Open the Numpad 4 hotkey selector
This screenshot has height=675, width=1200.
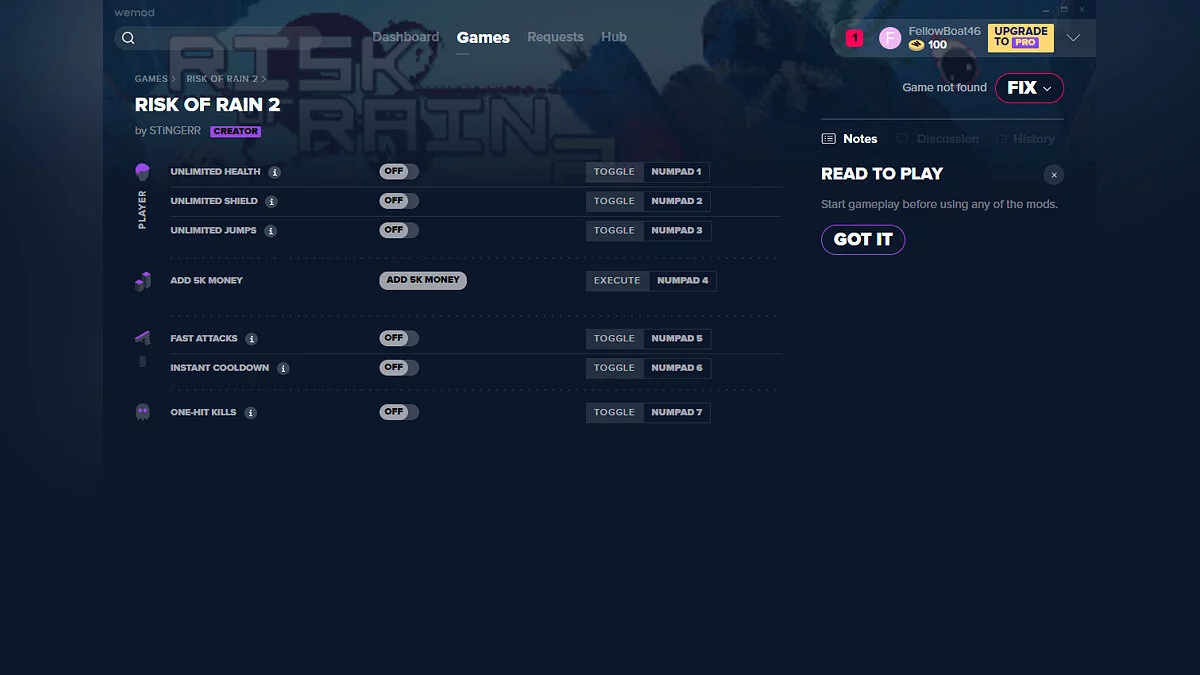tap(682, 281)
